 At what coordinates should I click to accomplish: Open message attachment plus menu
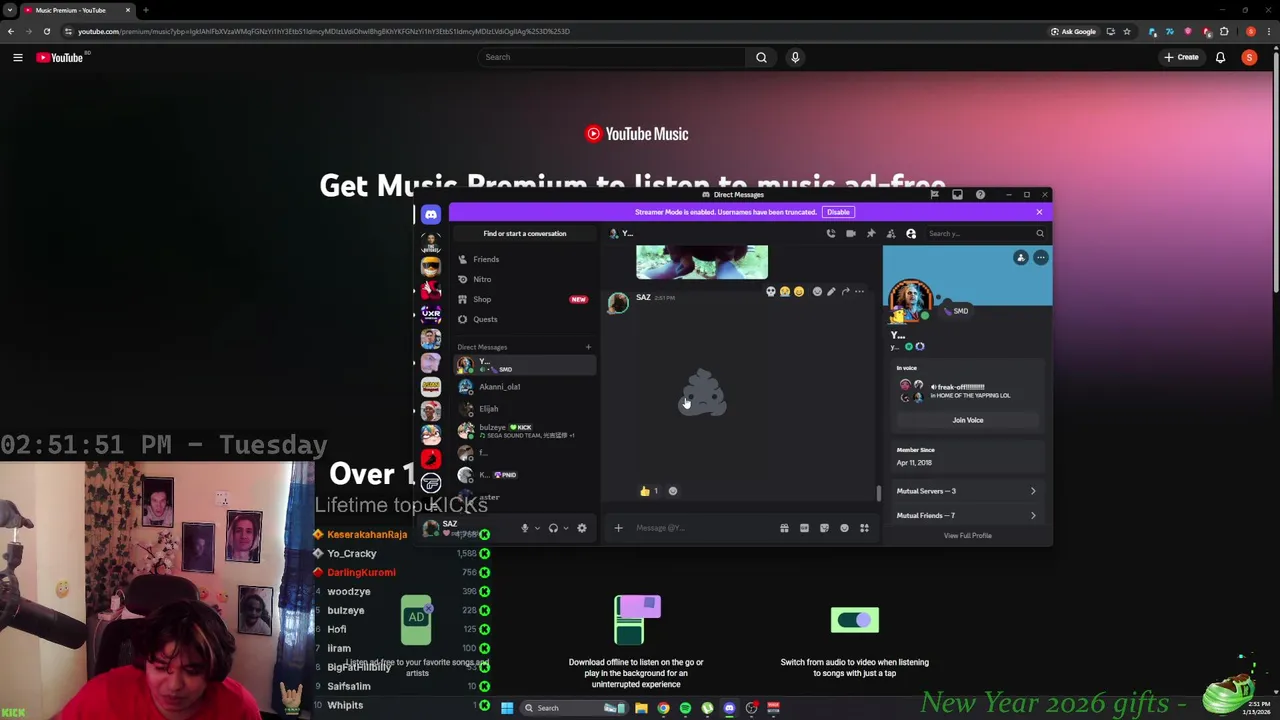(618, 528)
